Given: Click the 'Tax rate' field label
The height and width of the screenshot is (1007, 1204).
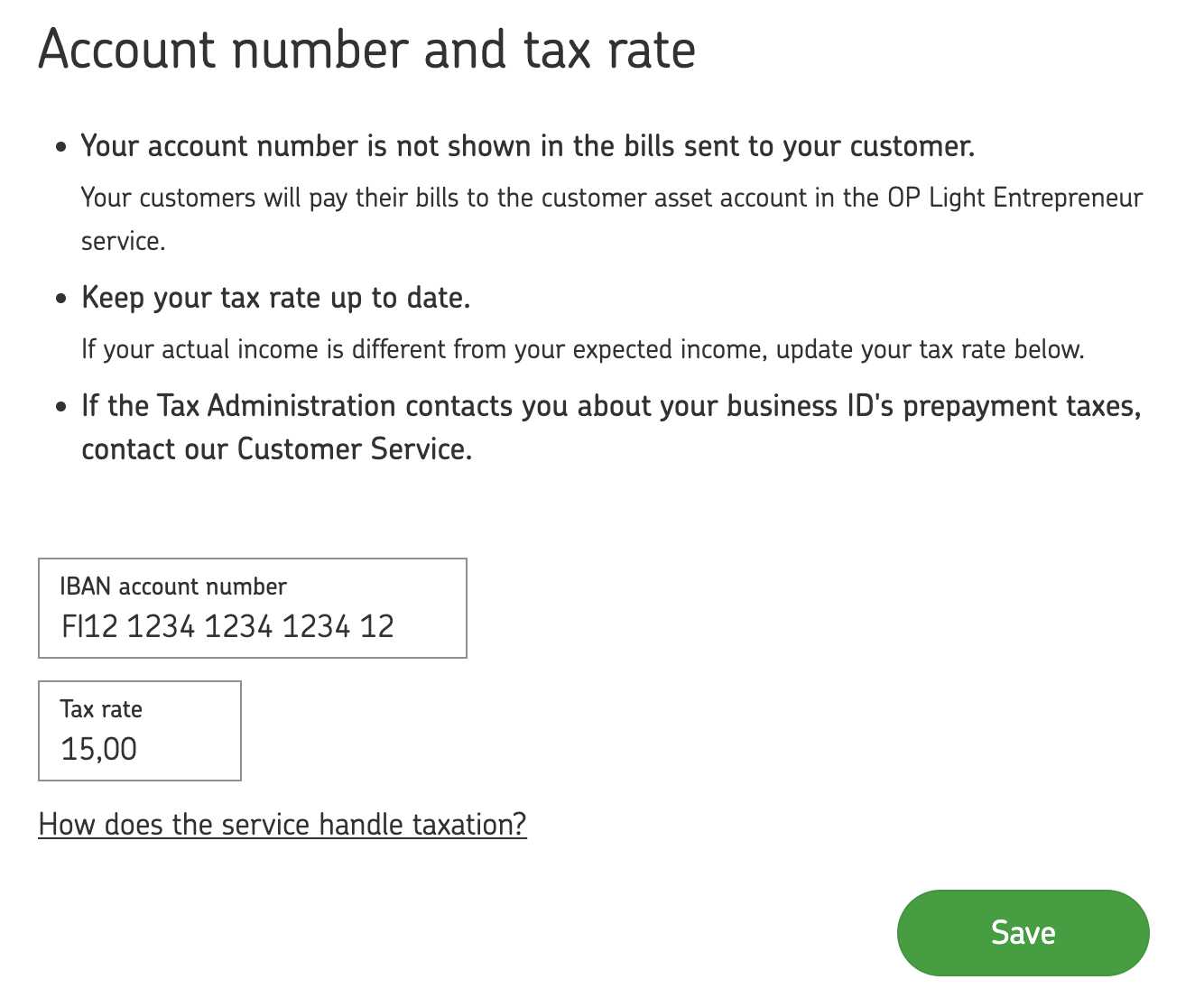Looking at the screenshot, I should pos(100,709).
